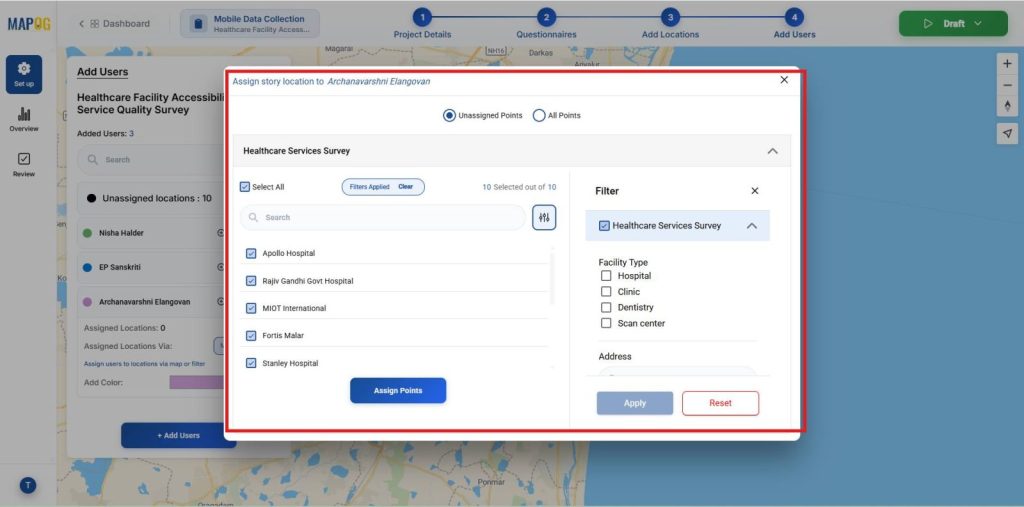Viewport: 1024px width, 507px height.
Task: Zoom in on the map
Action: coord(1007,64)
